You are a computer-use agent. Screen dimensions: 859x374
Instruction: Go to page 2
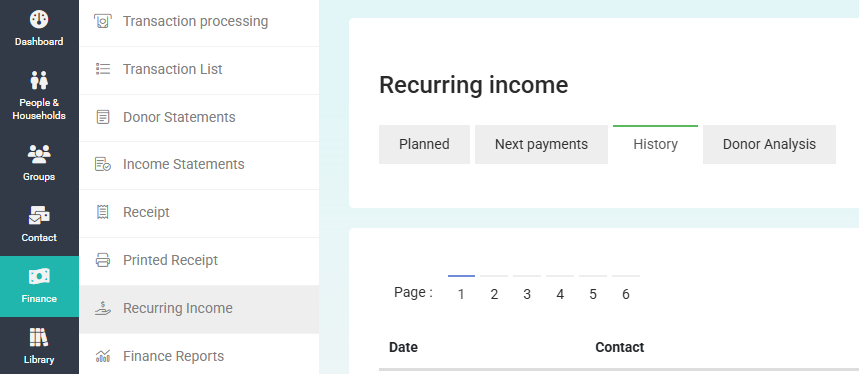point(494,294)
